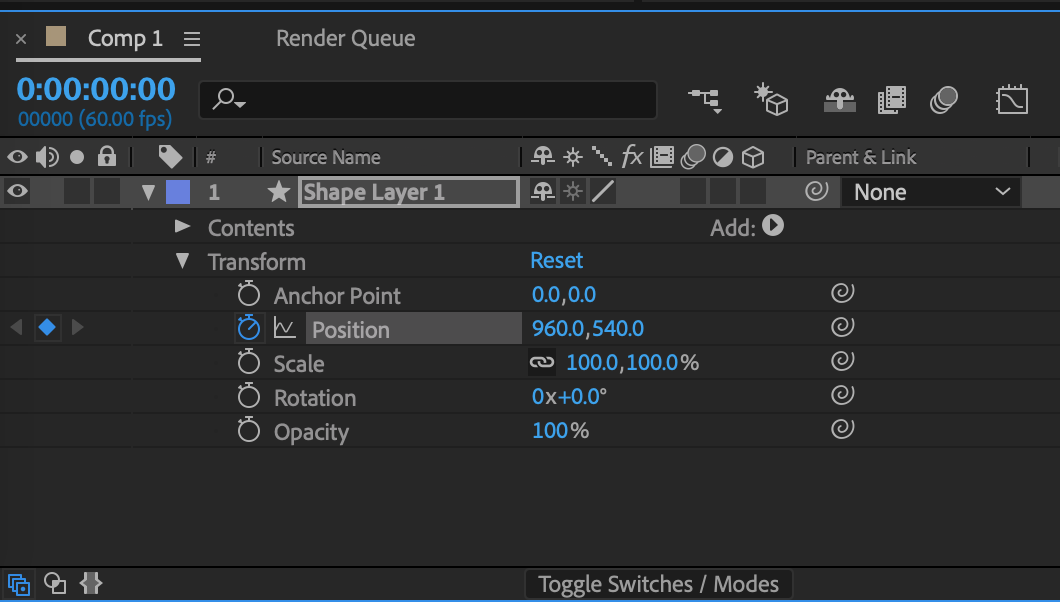Screen dimensions: 1060x602
Task: Open the Add shape contents menu
Action: click(x=773, y=226)
